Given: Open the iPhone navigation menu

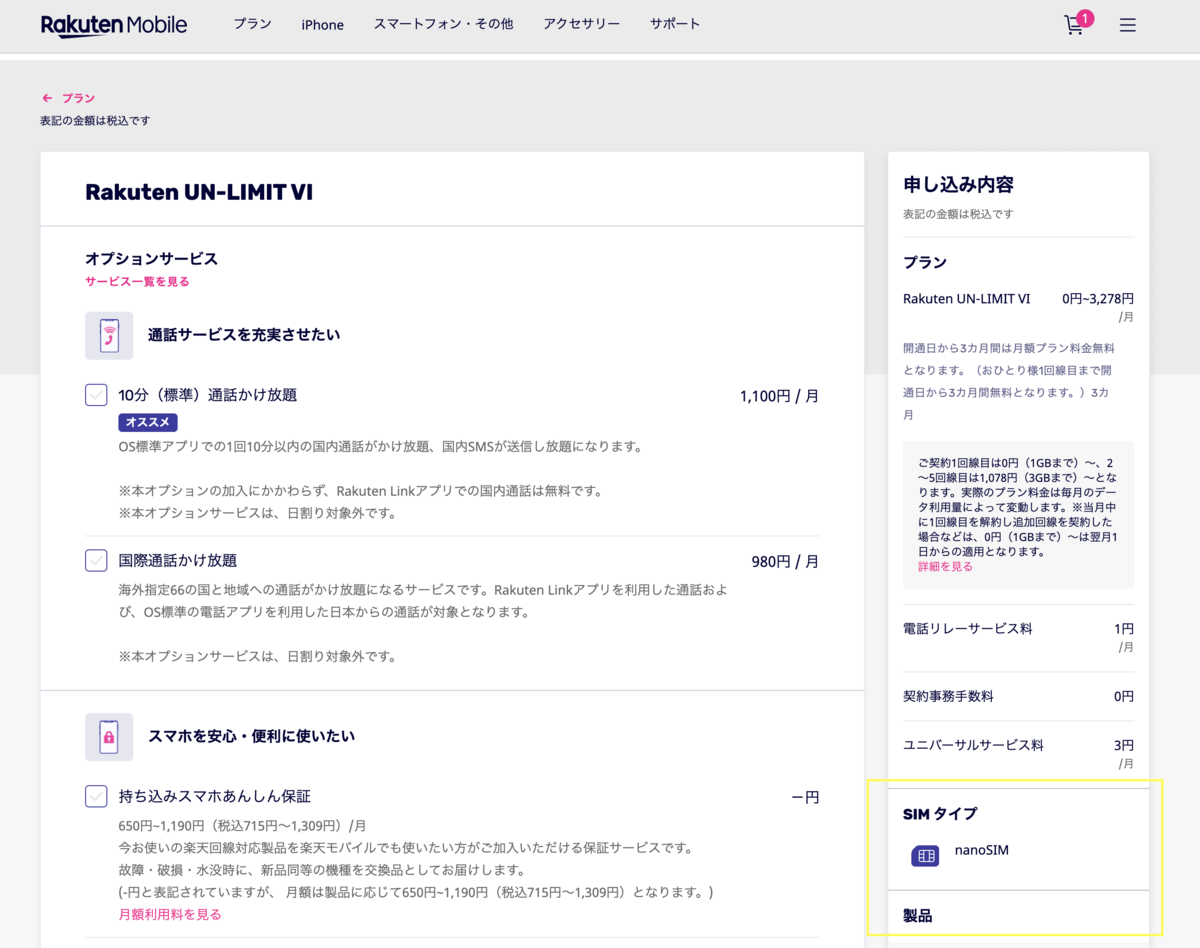Looking at the screenshot, I should click(x=322, y=24).
